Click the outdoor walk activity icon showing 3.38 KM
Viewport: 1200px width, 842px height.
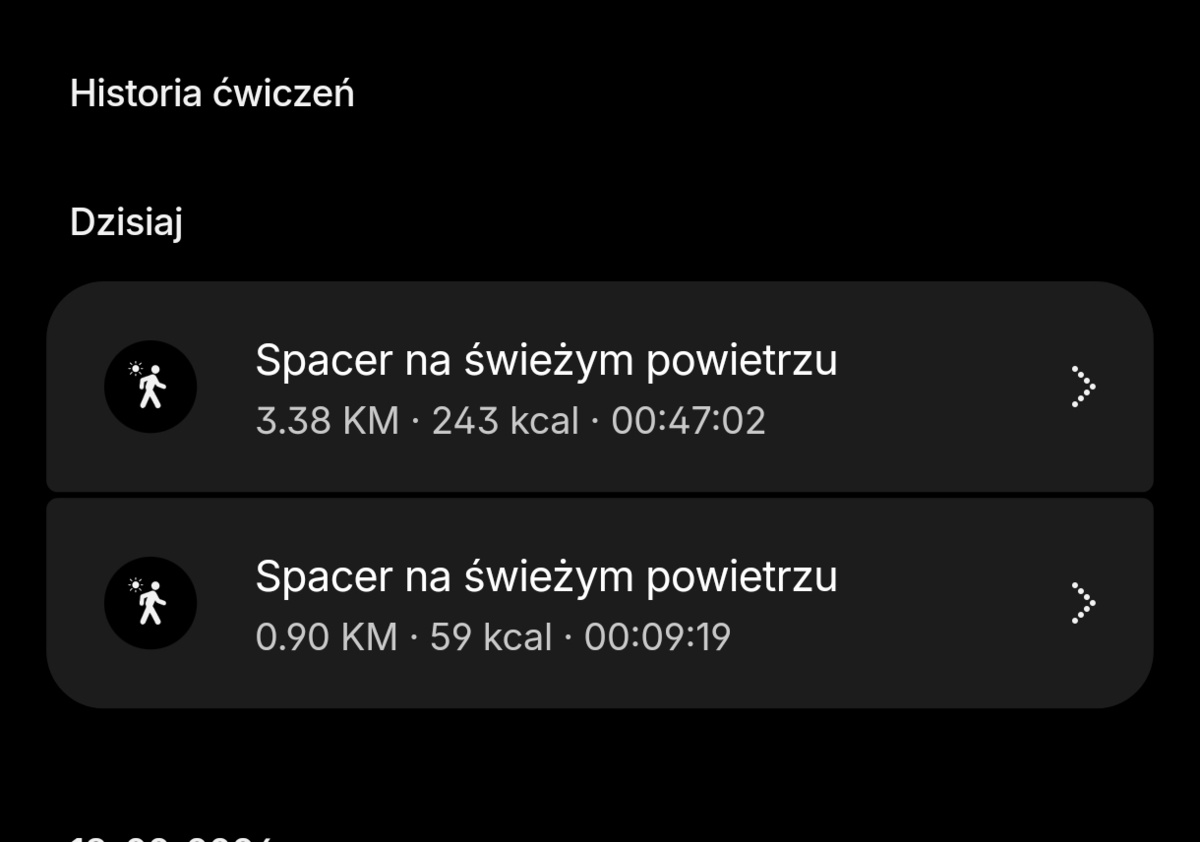[x=150, y=387]
